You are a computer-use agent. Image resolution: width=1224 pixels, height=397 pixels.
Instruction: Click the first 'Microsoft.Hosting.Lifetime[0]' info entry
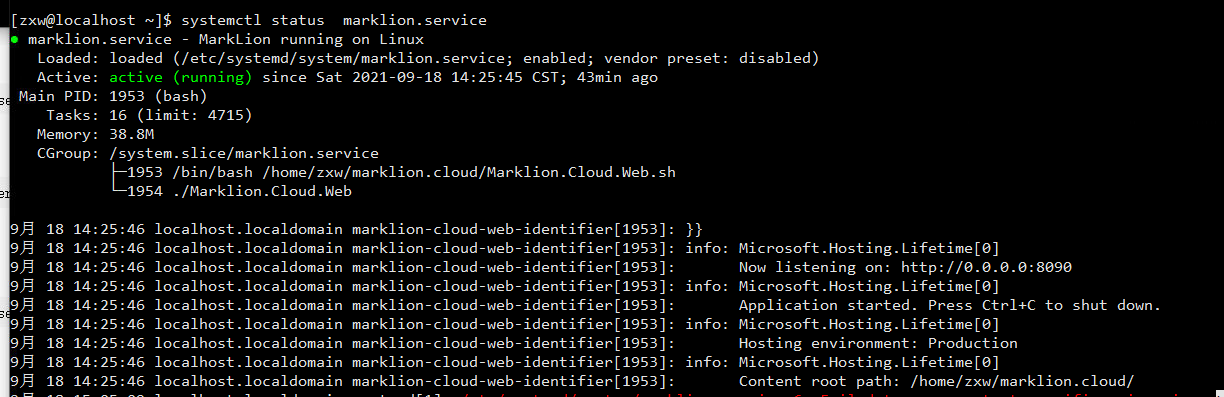click(868, 248)
